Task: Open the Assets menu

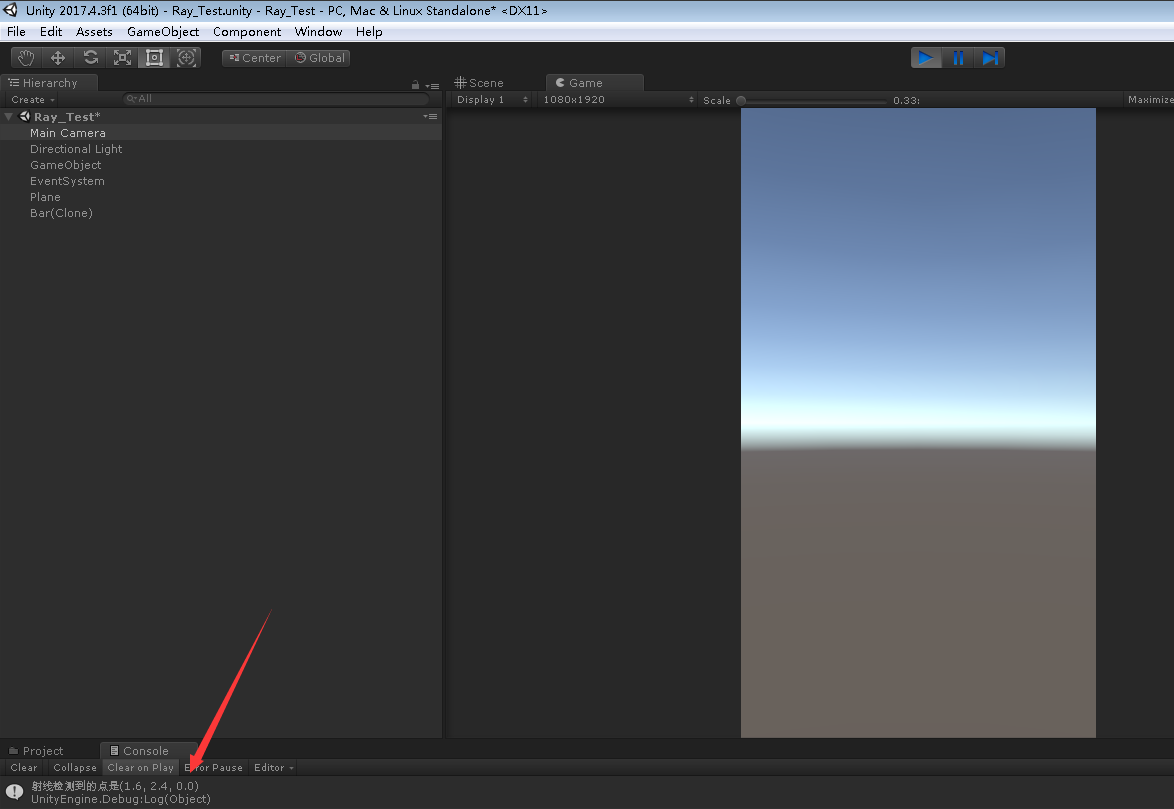Action: coord(94,31)
